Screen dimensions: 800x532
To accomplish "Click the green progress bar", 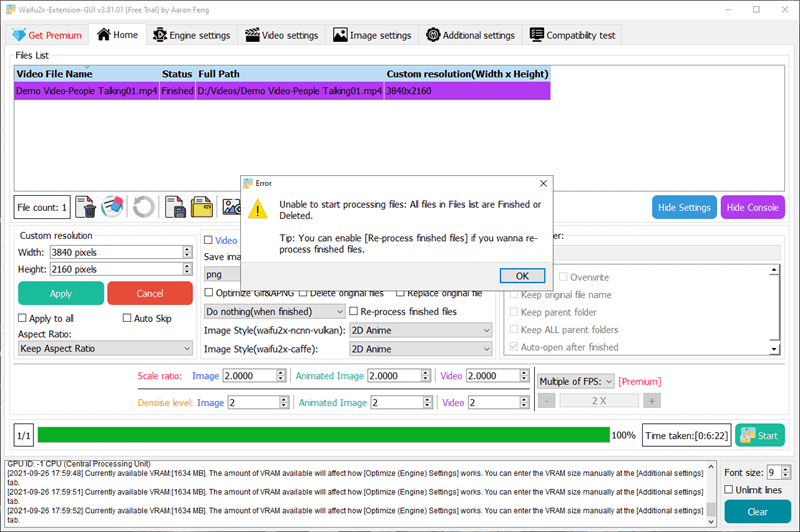I will coord(323,435).
